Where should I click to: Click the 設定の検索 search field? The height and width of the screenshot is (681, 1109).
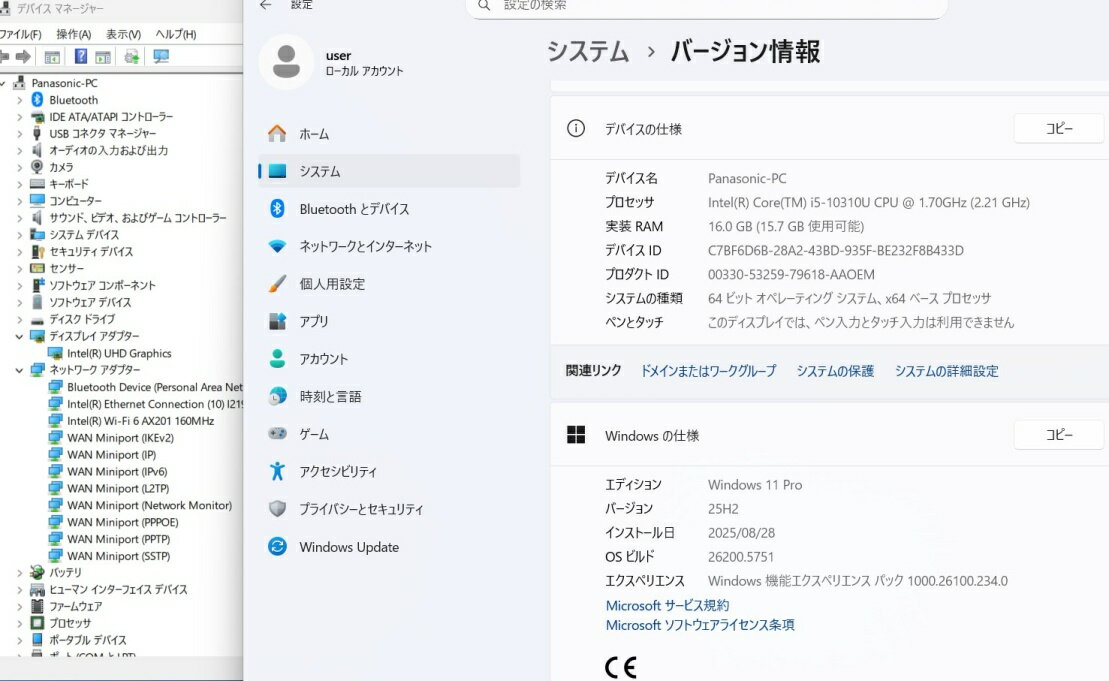[705, 6]
